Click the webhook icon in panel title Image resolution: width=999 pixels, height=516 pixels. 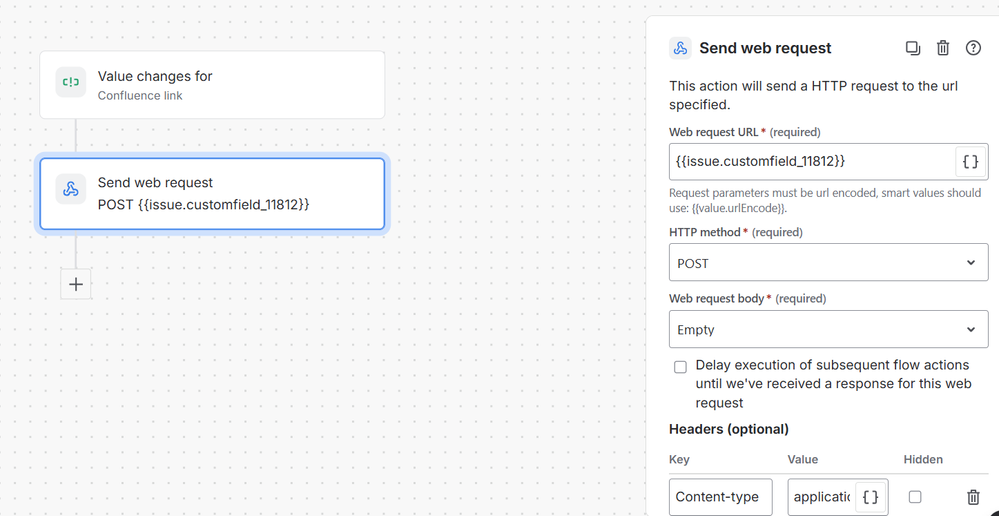click(680, 48)
